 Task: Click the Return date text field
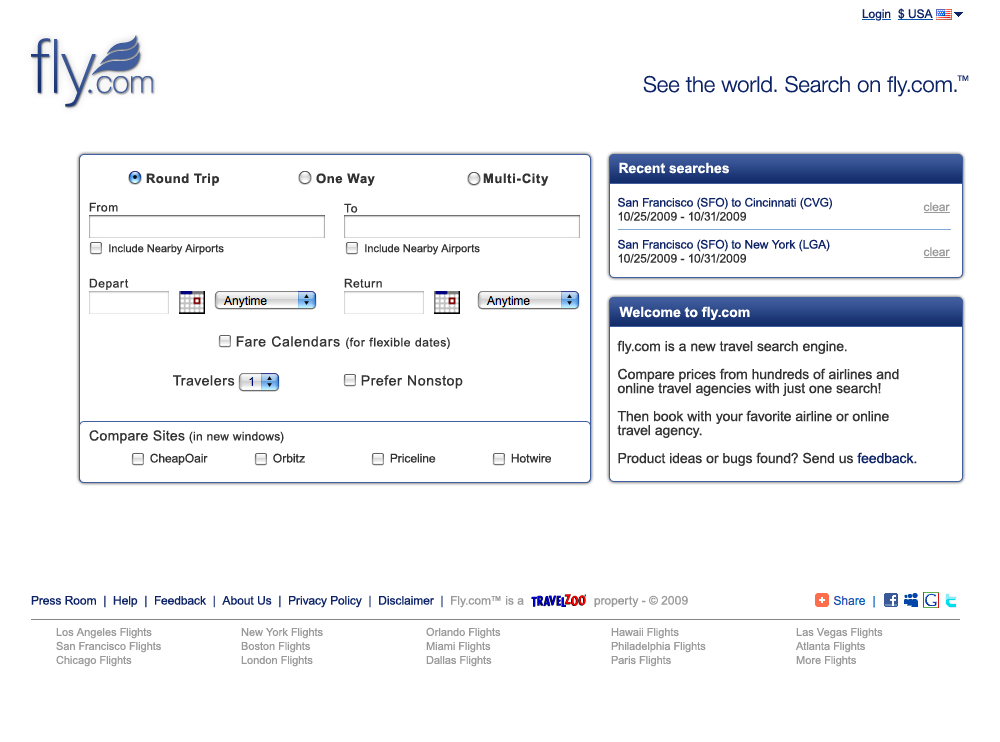pos(384,302)
